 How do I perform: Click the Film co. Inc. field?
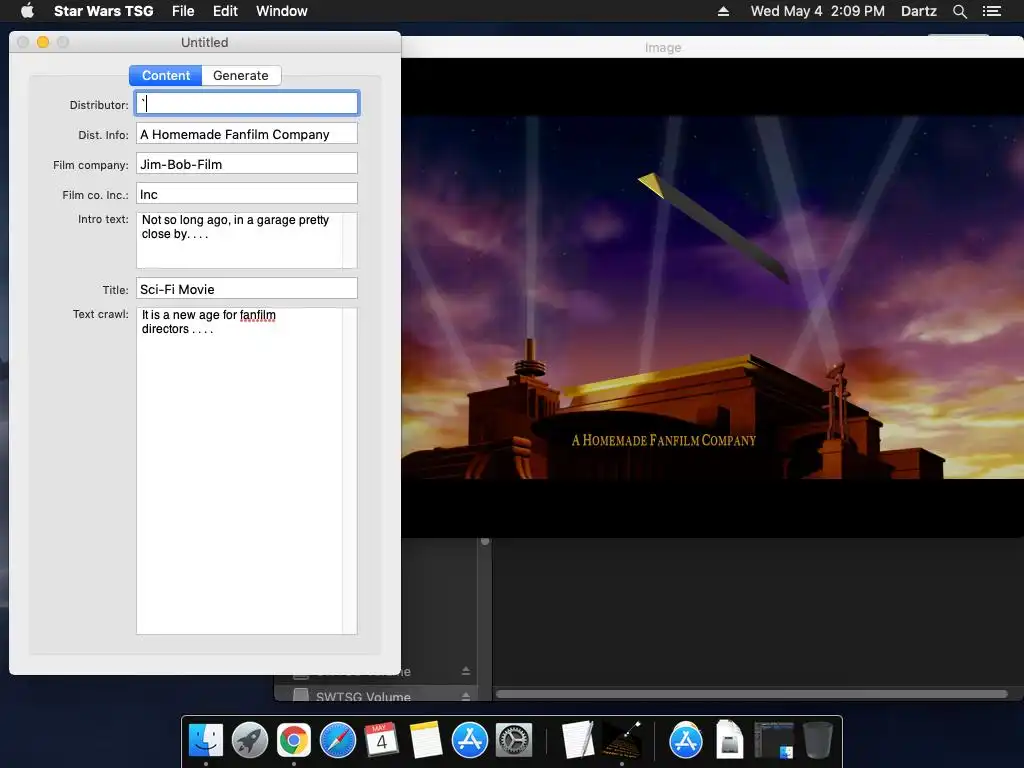coord(247,194)
